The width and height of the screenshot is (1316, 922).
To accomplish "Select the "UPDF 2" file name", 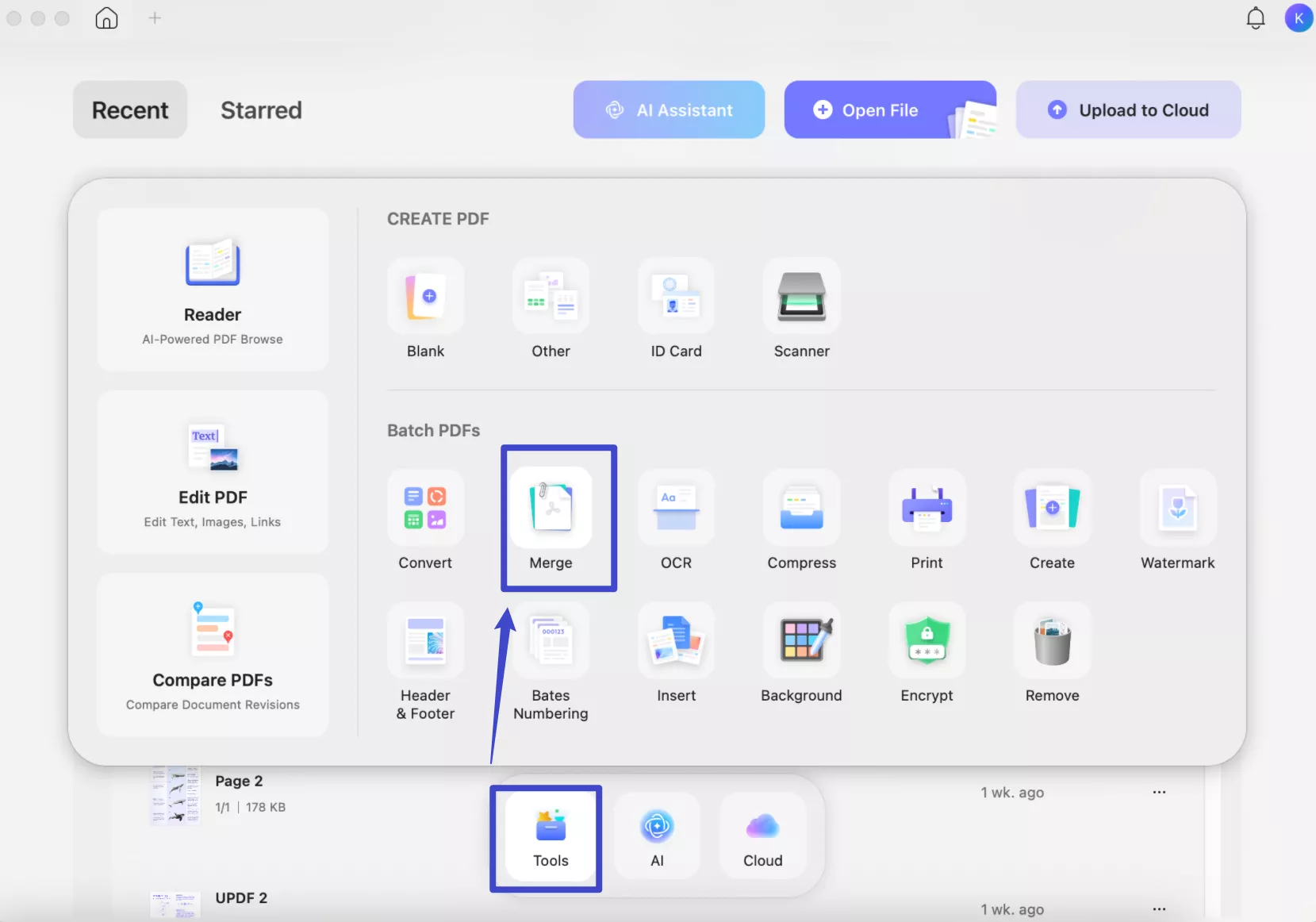I will click(241, 897).
